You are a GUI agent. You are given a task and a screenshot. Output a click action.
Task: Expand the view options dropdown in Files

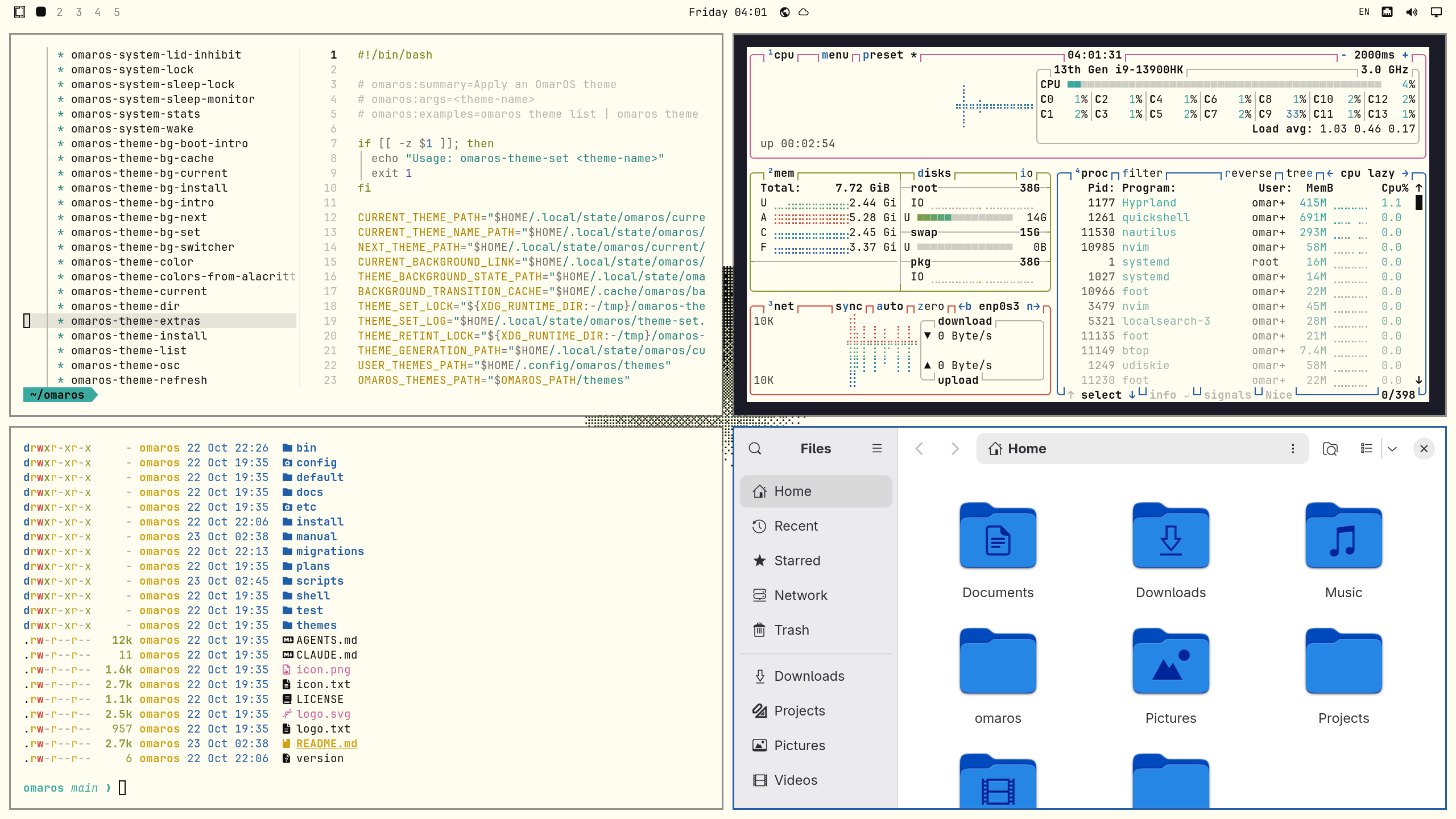coord(1392,448)
